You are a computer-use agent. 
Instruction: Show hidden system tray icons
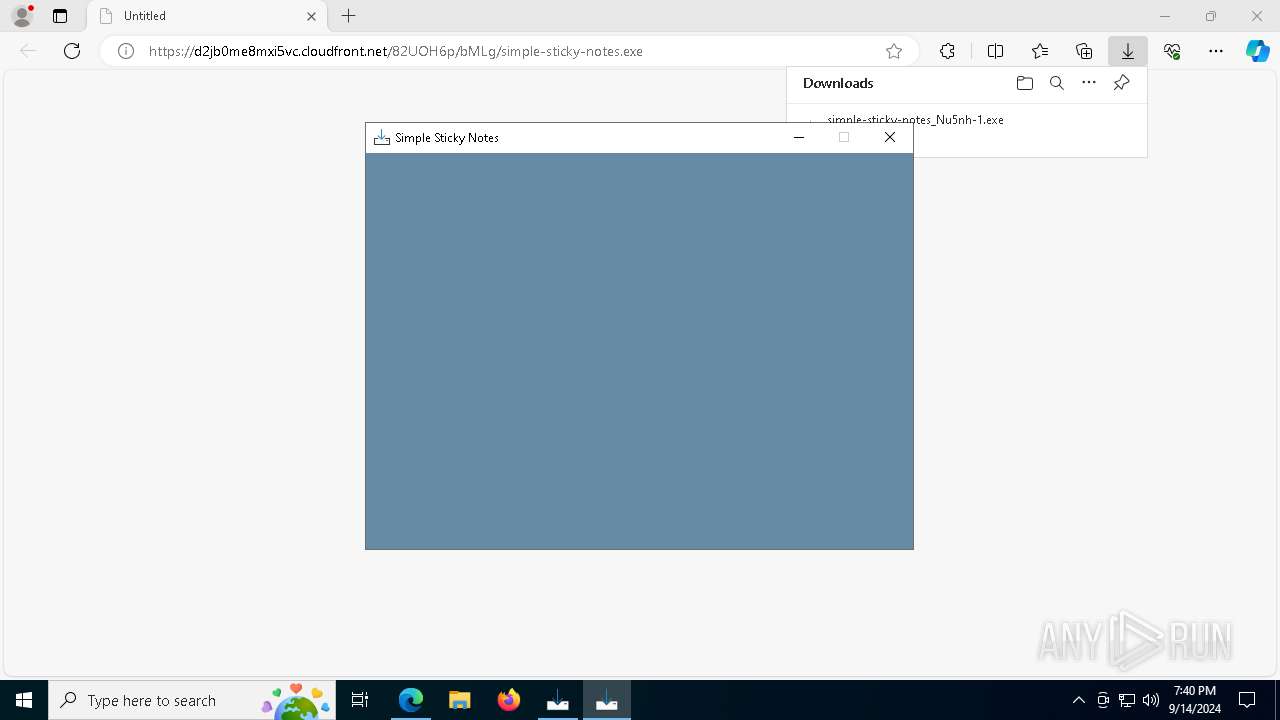click(1078, 700)
